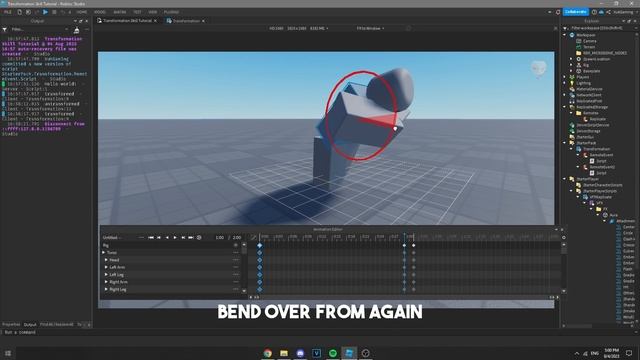Open the FILE menu

[7, 12]
